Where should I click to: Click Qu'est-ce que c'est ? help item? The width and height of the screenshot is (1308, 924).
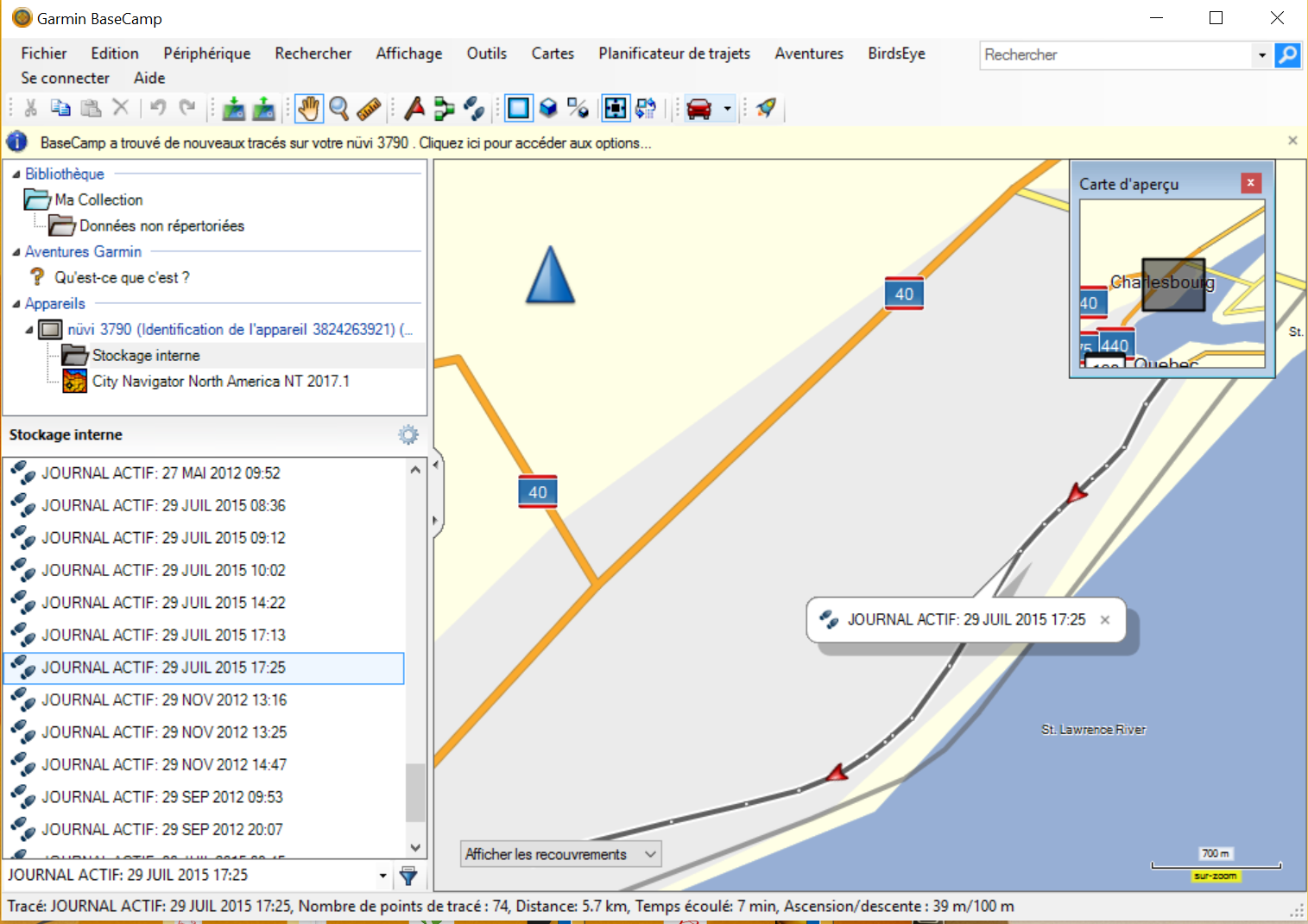[122, 277]
